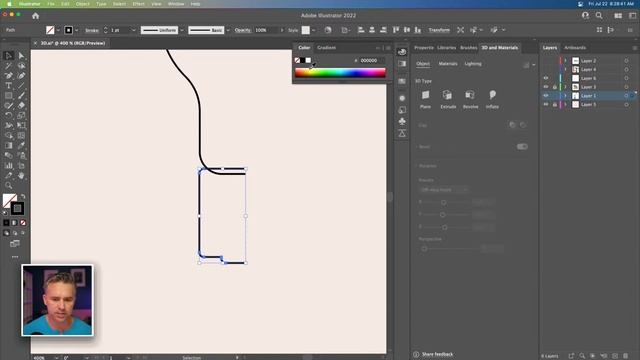The width and height of the screenshot is (640, 360).
Task: Open the File menu
Action: tap(51, 4)
